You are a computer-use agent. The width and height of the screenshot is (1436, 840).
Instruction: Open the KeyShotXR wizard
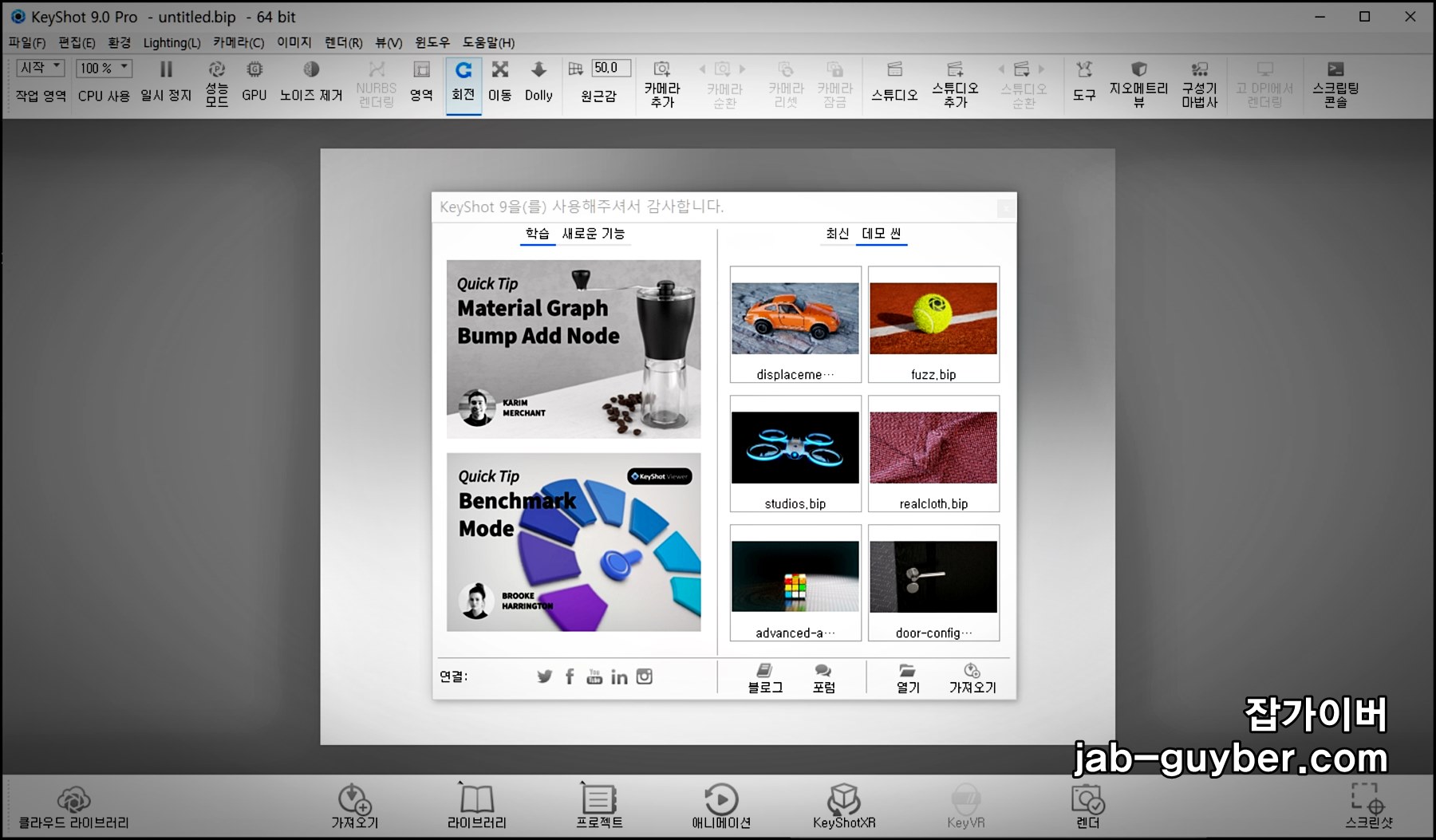(x=844, y=806)
